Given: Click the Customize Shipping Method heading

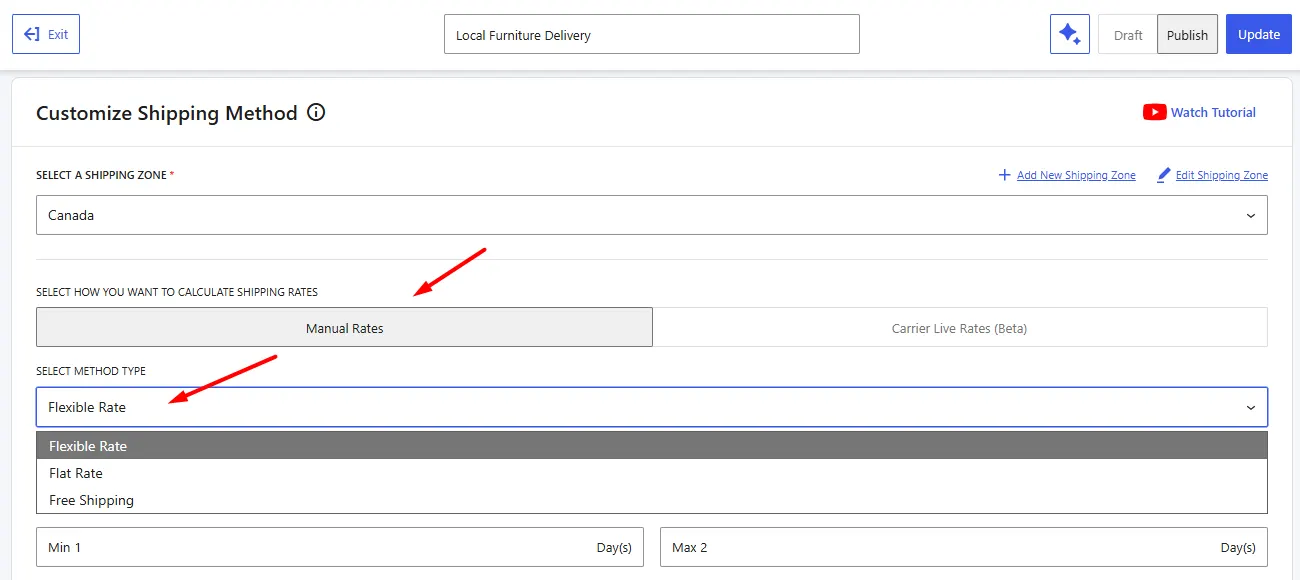Looking at the screenshot, I should click(x=167, y=113).
